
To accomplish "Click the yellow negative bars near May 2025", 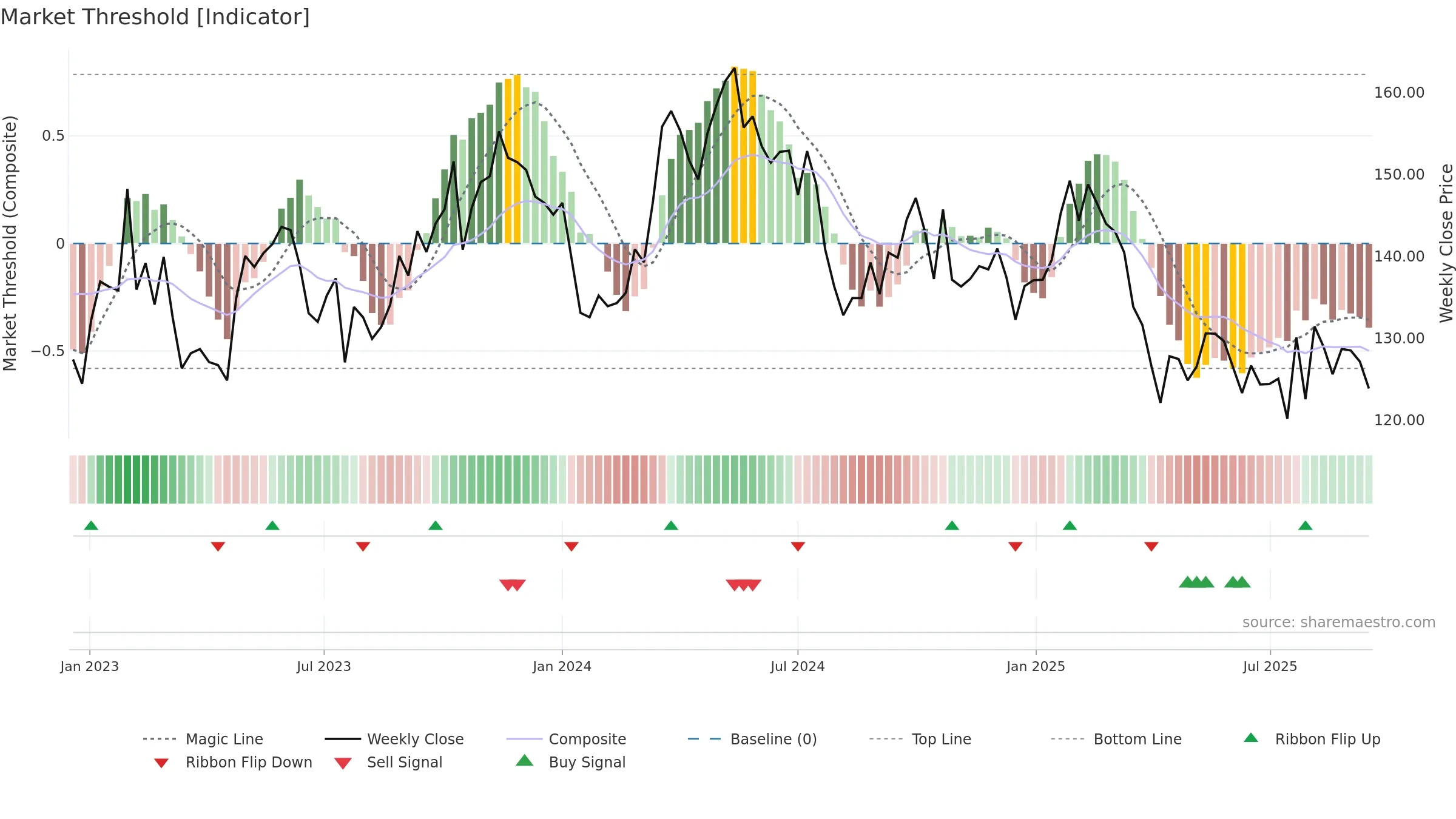I will [1197, 309].
